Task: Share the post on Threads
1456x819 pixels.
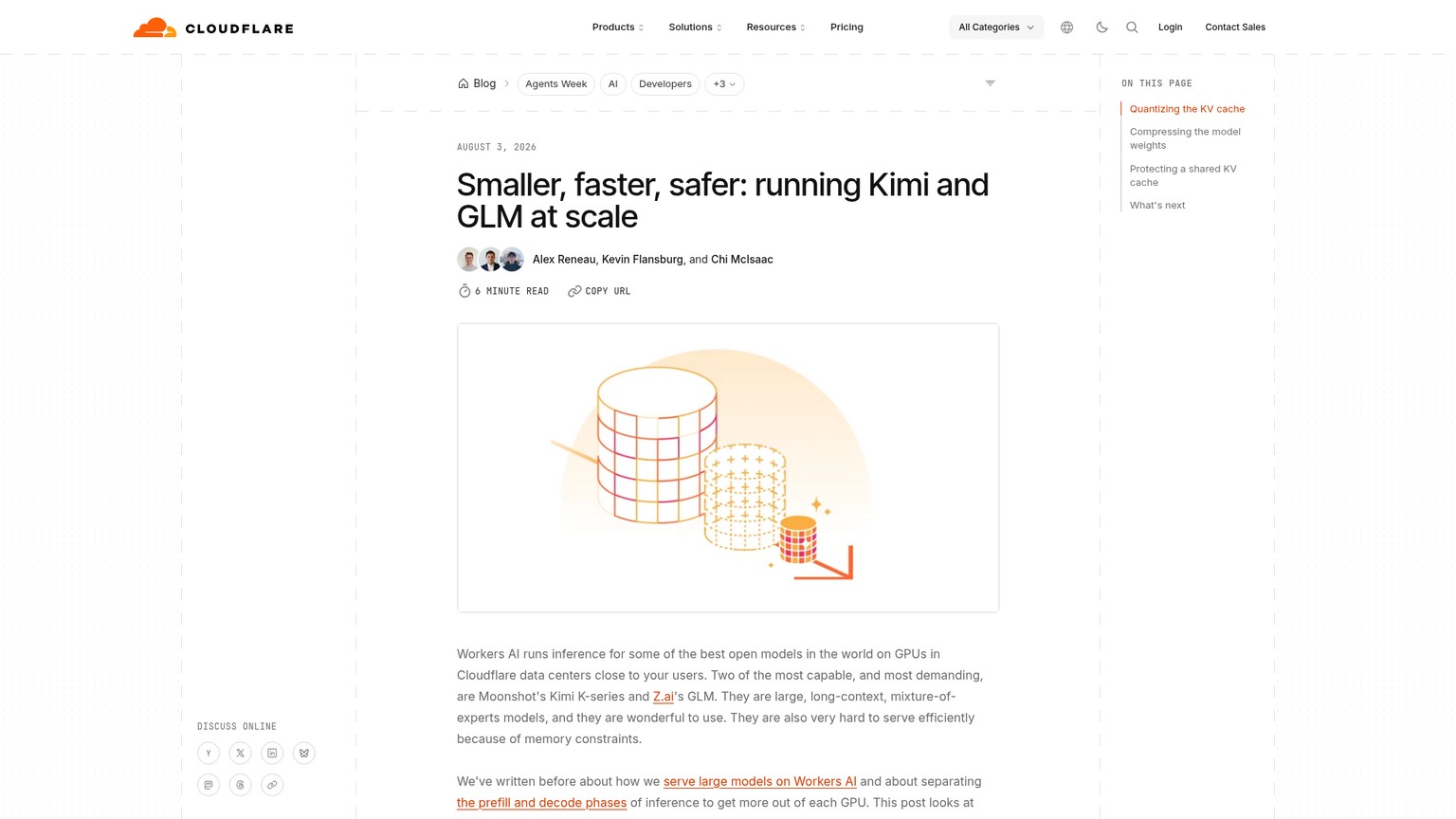Action: (241, 785)
